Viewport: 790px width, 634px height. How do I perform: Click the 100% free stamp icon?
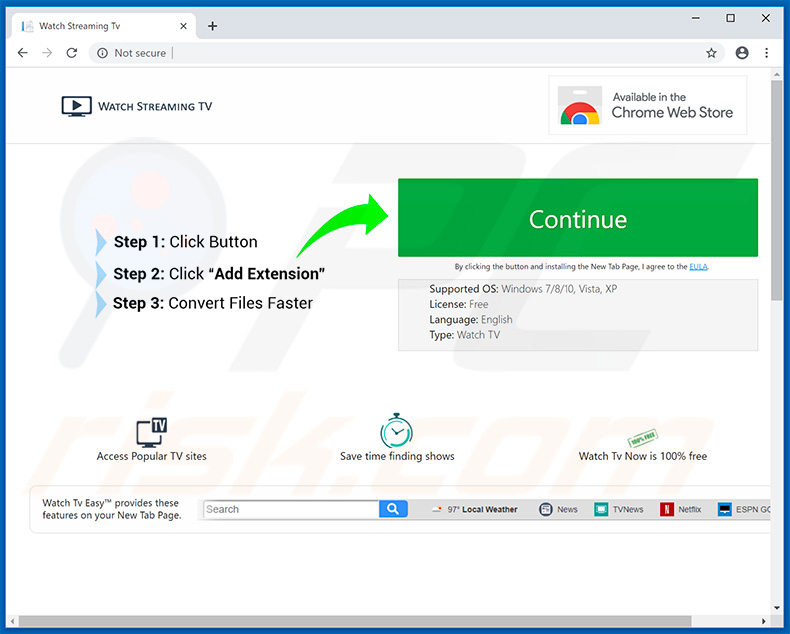(x=642, y=437)
